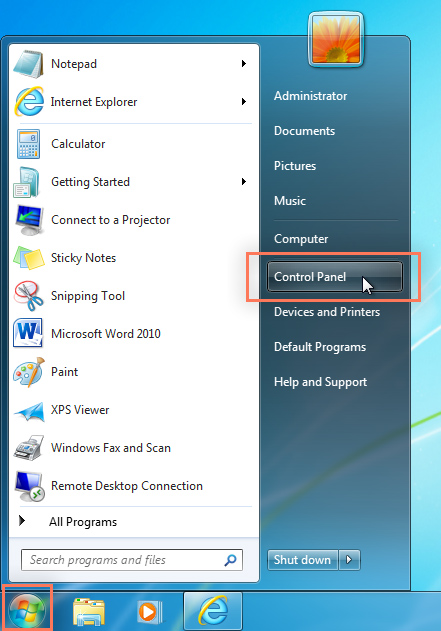Click the Remote Desktop Connection icon

click(x=29, y=486)
